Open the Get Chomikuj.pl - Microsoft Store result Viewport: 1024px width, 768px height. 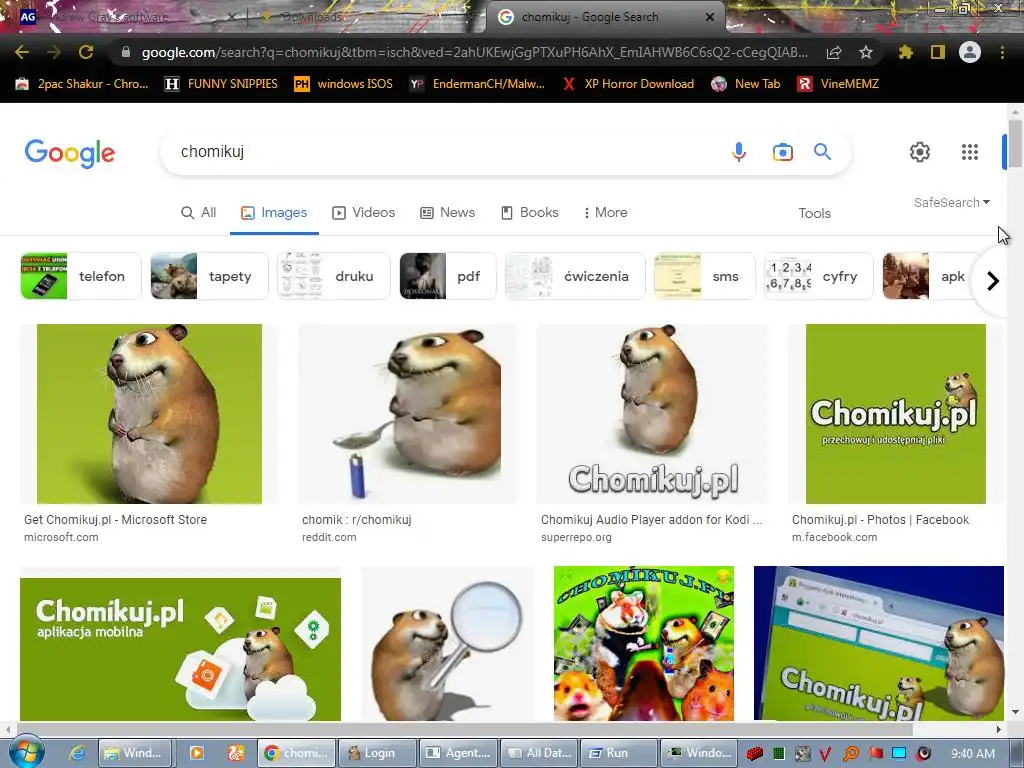tap(116, 520)
